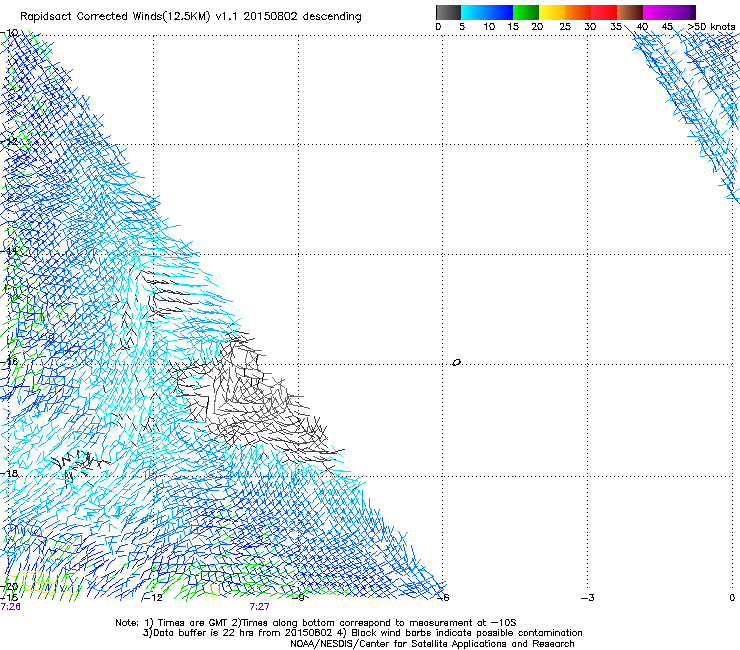Viewport: 740px width, 650px height.
Task: Click the gray 0-5 knots legend segment
Action: pos(448,12)
